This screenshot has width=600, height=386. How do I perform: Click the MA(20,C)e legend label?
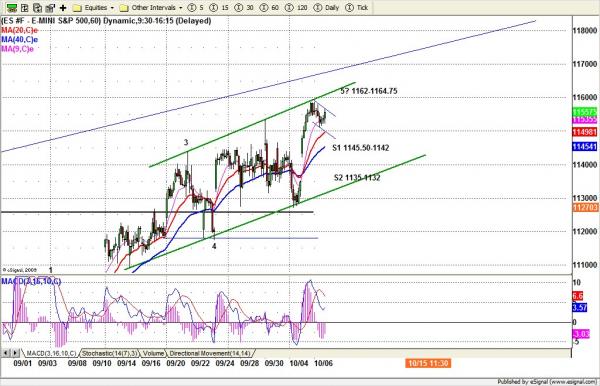pyautogui.click(x=20, y=30)
